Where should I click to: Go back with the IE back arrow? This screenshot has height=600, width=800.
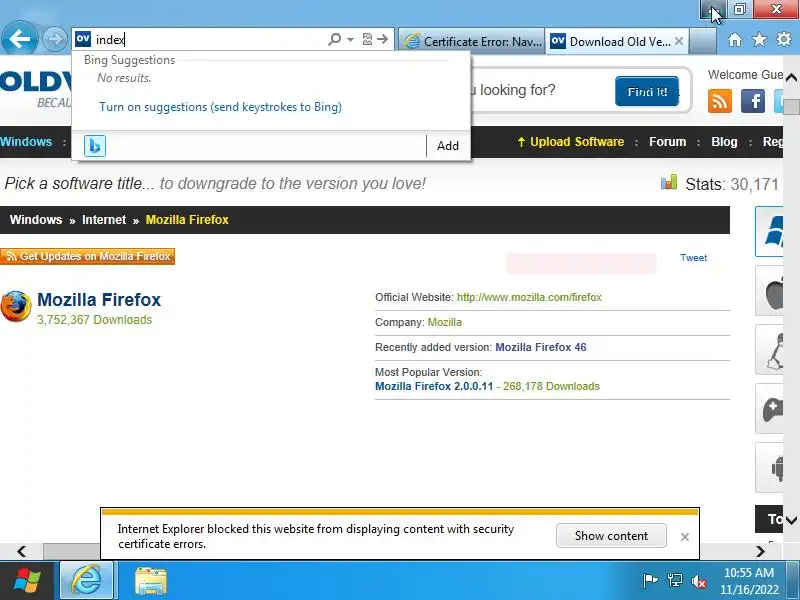tap(19, 38)
